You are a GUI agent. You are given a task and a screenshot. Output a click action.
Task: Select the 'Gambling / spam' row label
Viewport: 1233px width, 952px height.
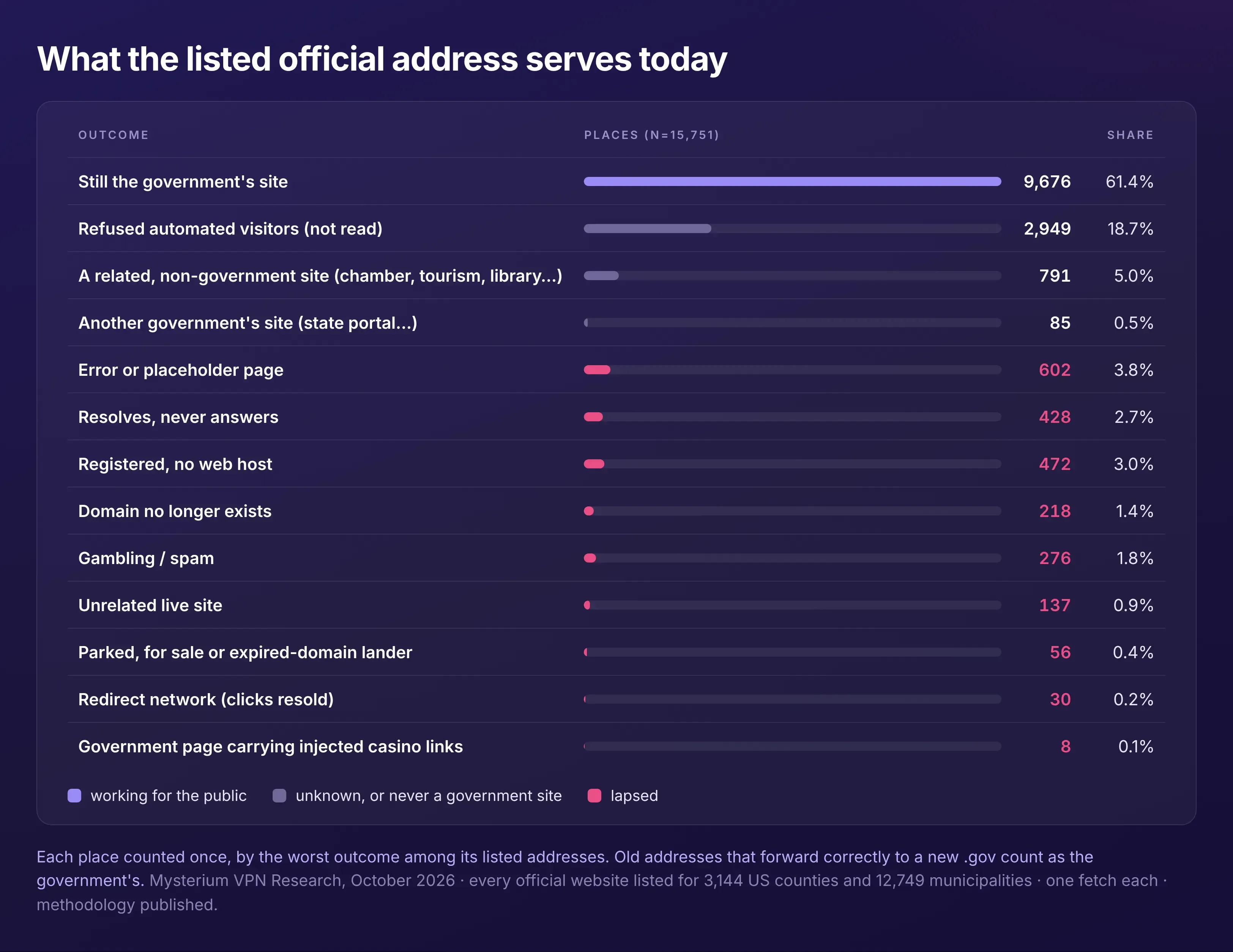point(146,558)
